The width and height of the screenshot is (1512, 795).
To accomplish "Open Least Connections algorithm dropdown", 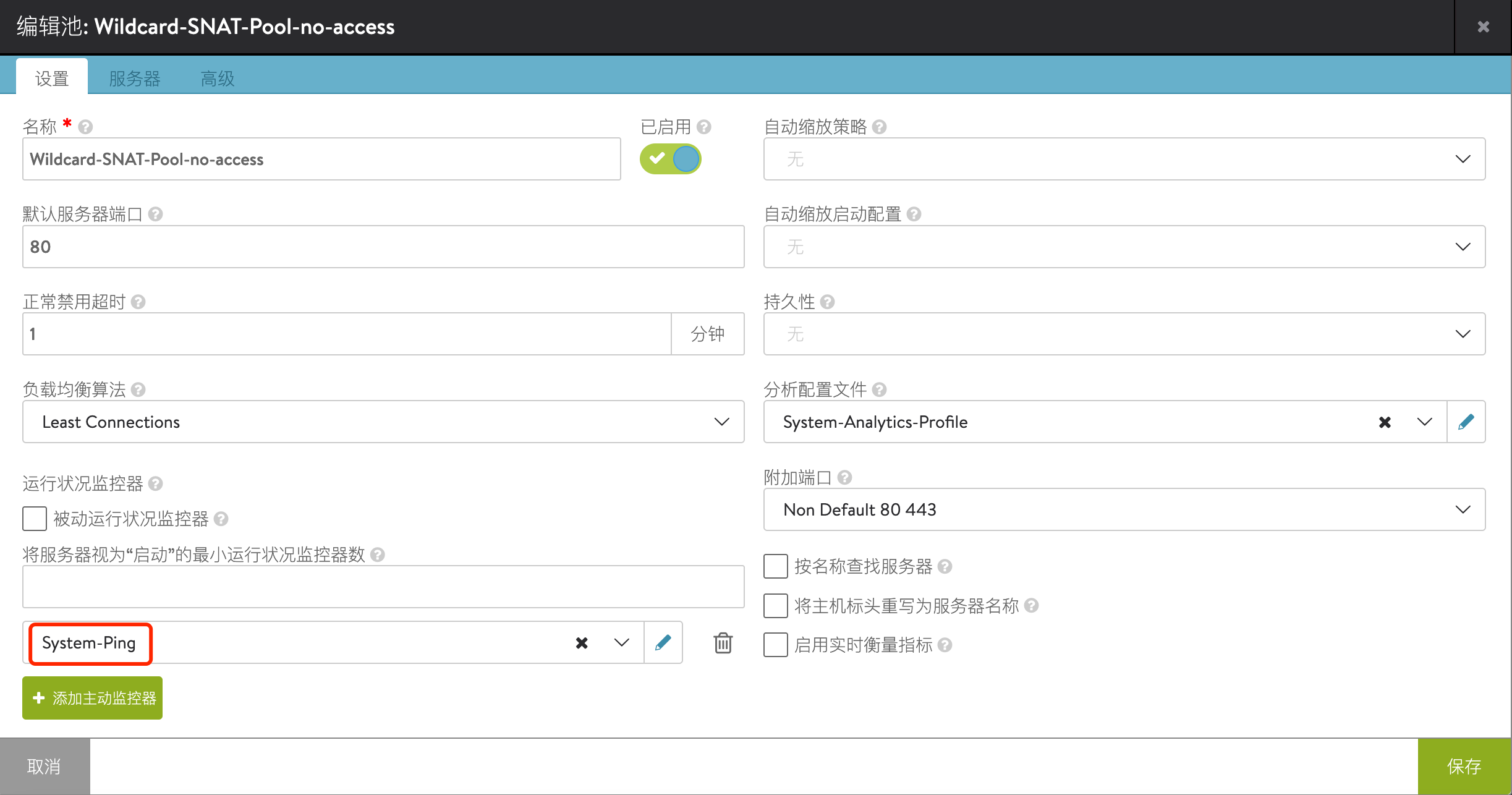I will (x=383, y=422).
